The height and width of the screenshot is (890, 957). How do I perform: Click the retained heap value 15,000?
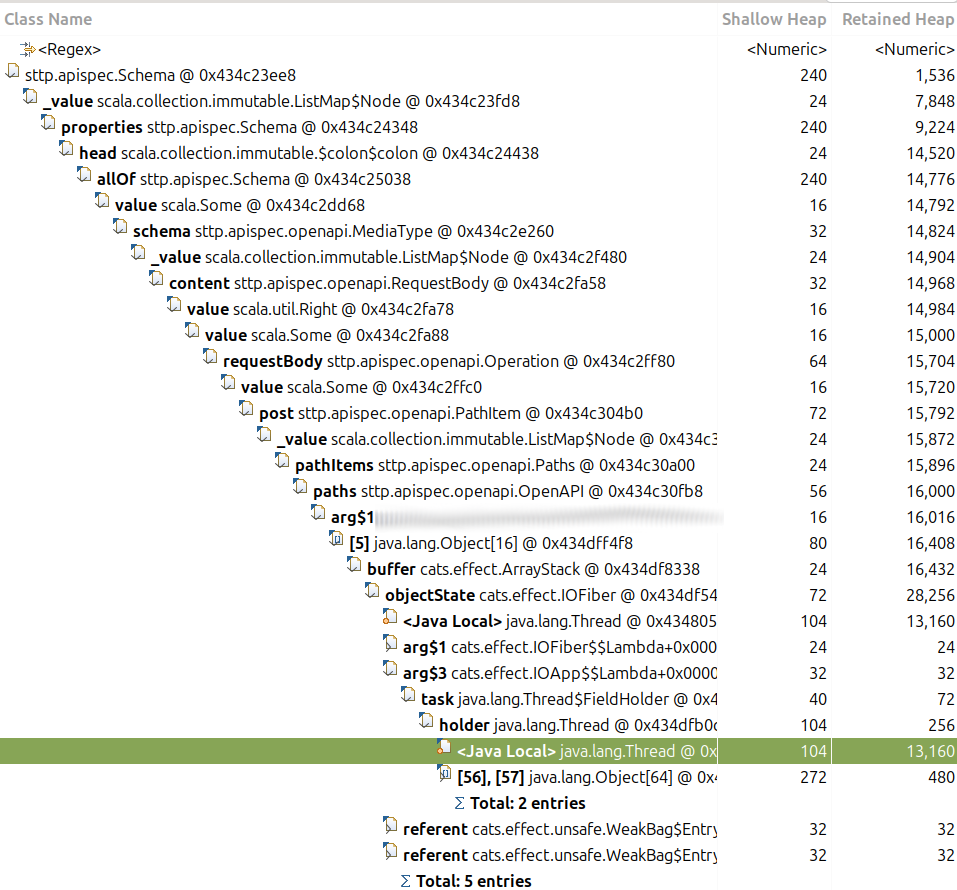pos(930,335)
